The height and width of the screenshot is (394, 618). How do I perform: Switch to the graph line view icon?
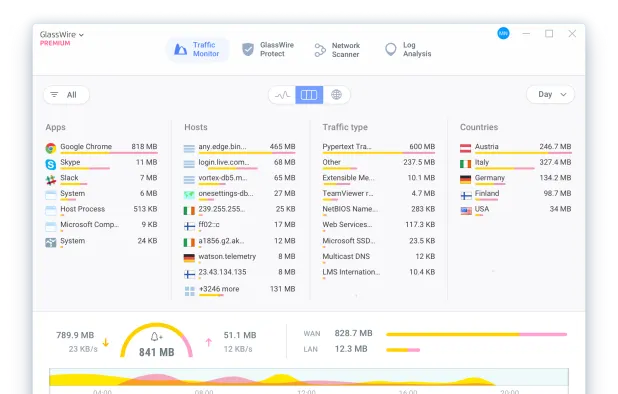pyautogui.click(x=282, y=95)
